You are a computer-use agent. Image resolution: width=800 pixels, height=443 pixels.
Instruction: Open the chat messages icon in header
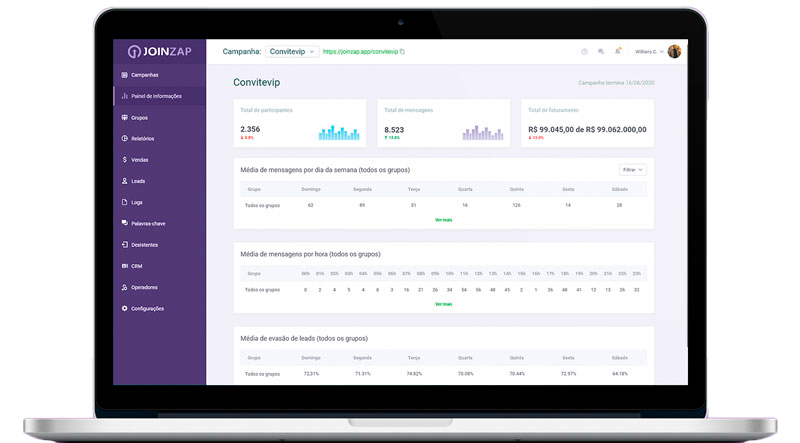click(x=601, y=51)
